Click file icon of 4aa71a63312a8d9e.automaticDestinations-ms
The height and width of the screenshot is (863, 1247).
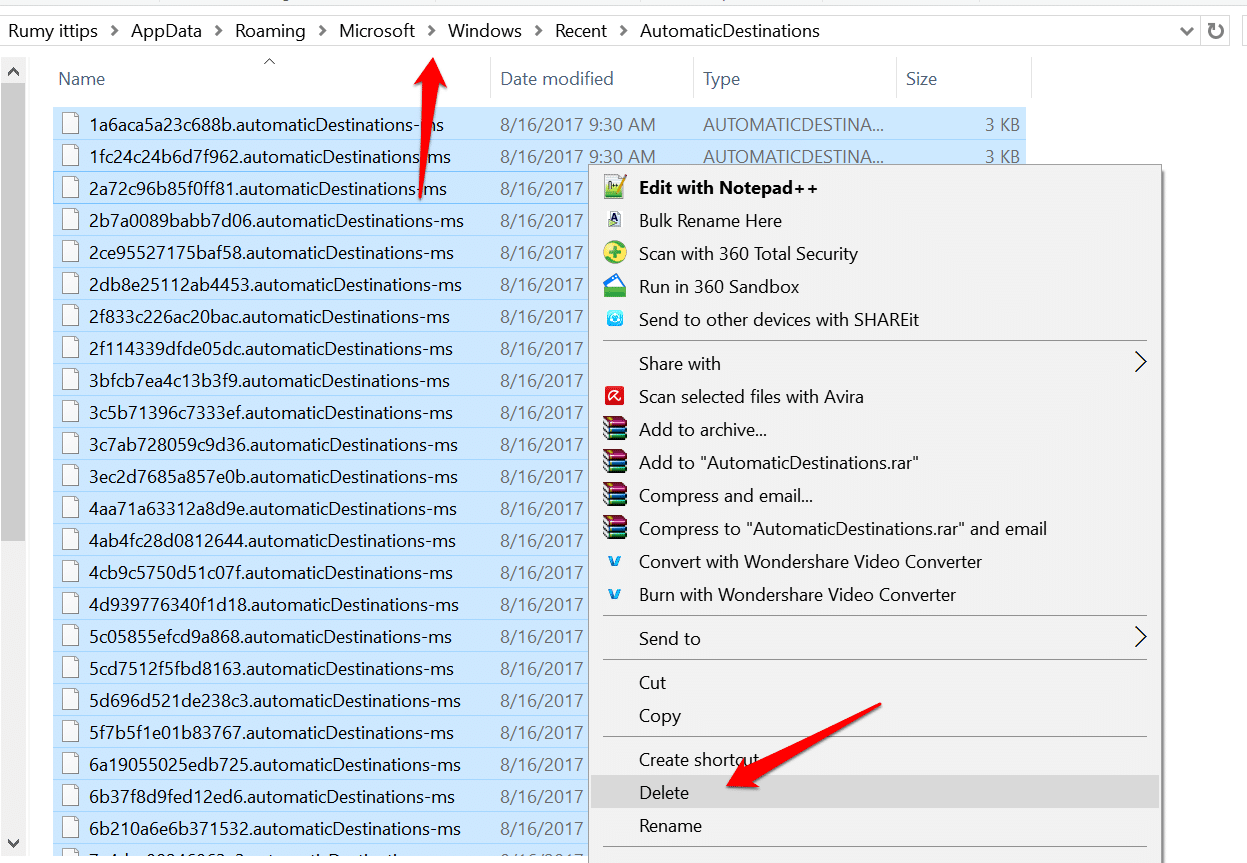pos(70,508)
